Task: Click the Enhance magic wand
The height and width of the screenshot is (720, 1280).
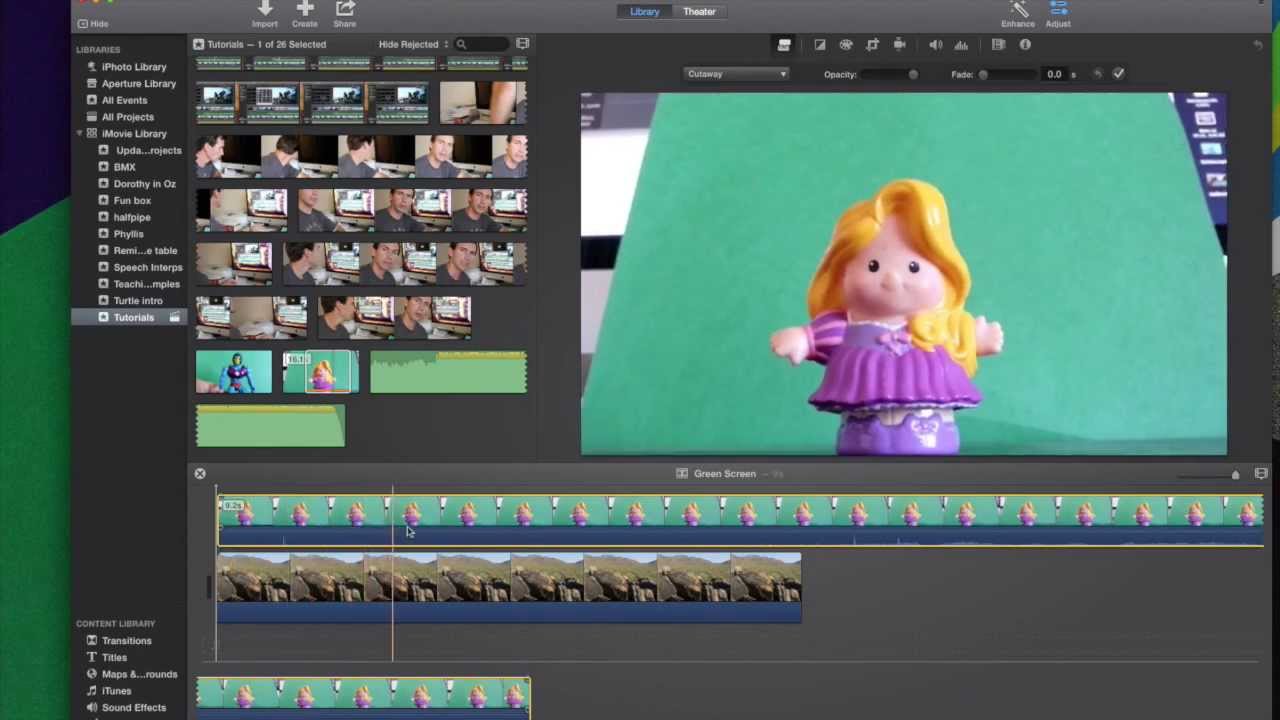Action: point(1018,8)
